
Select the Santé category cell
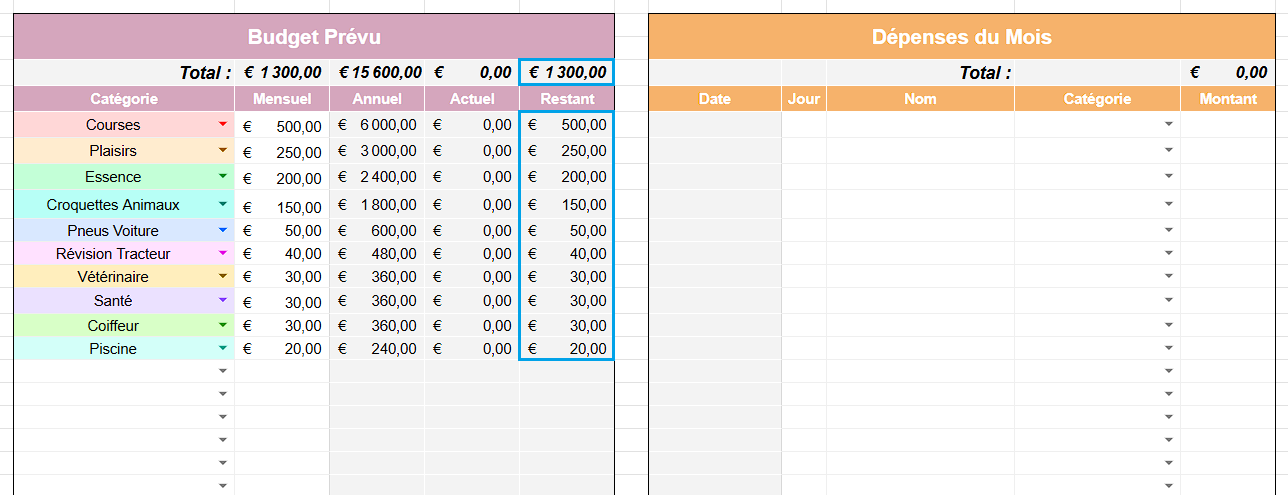(x=113, y=301)
